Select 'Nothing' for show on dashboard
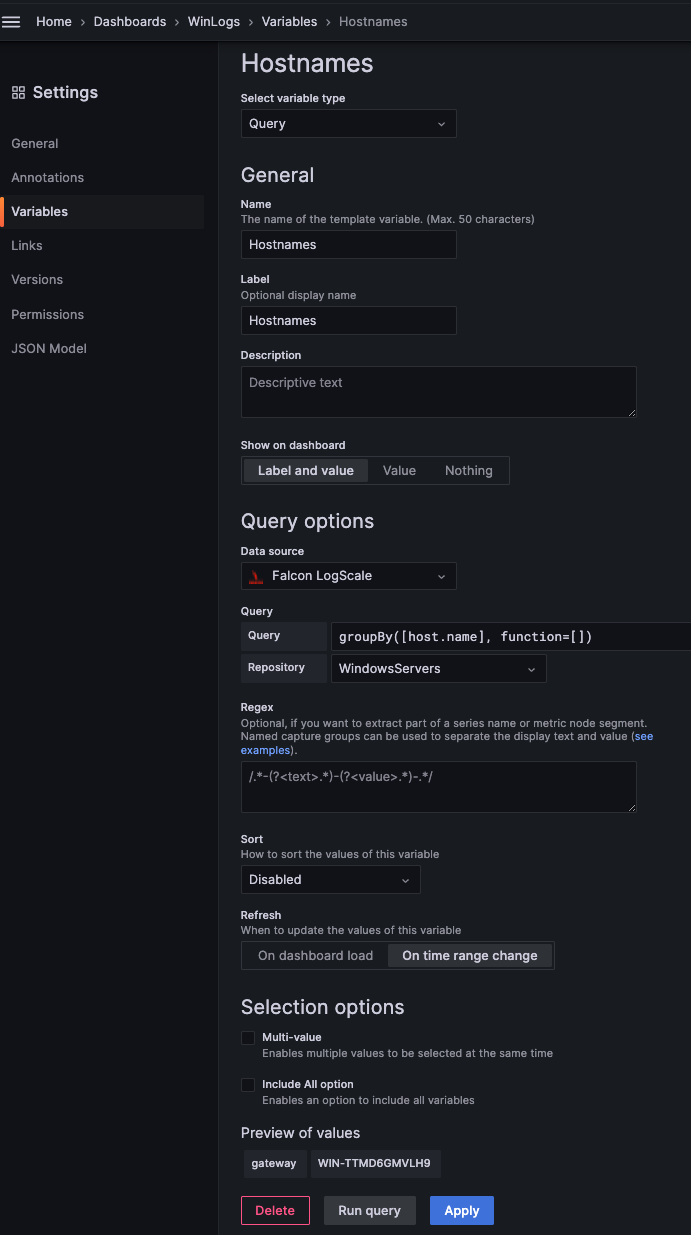The image size is (691, 1235). click(x=468, y=471)
